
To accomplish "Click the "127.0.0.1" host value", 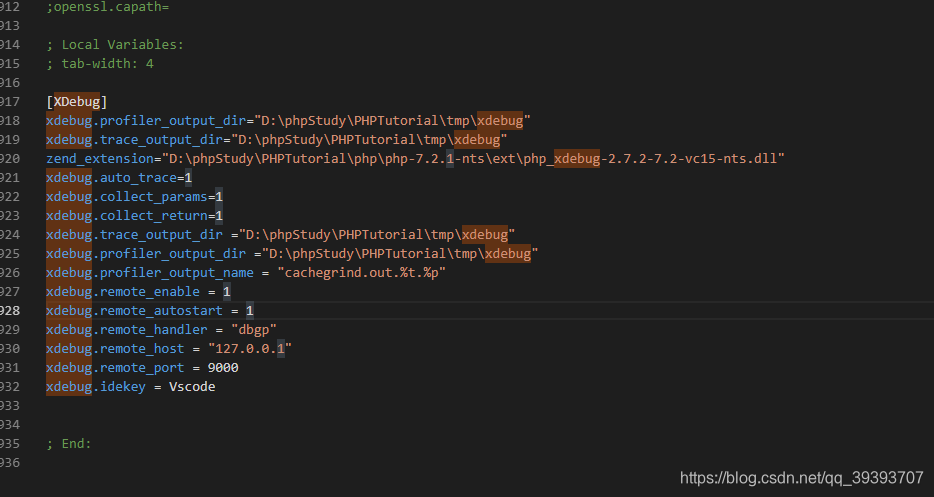I will pyautogui.click(x=250, y=349).
